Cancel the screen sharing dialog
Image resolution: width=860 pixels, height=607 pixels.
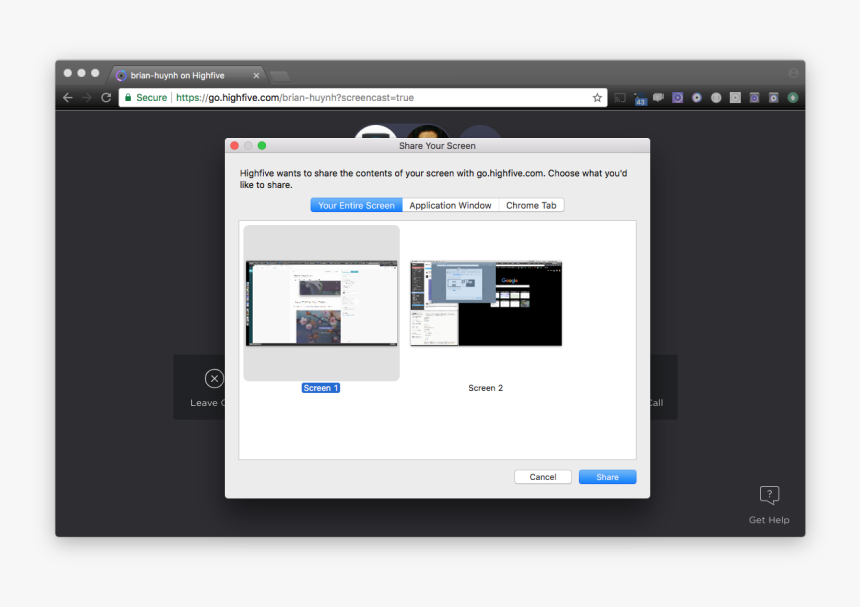(x=543, y=476)
